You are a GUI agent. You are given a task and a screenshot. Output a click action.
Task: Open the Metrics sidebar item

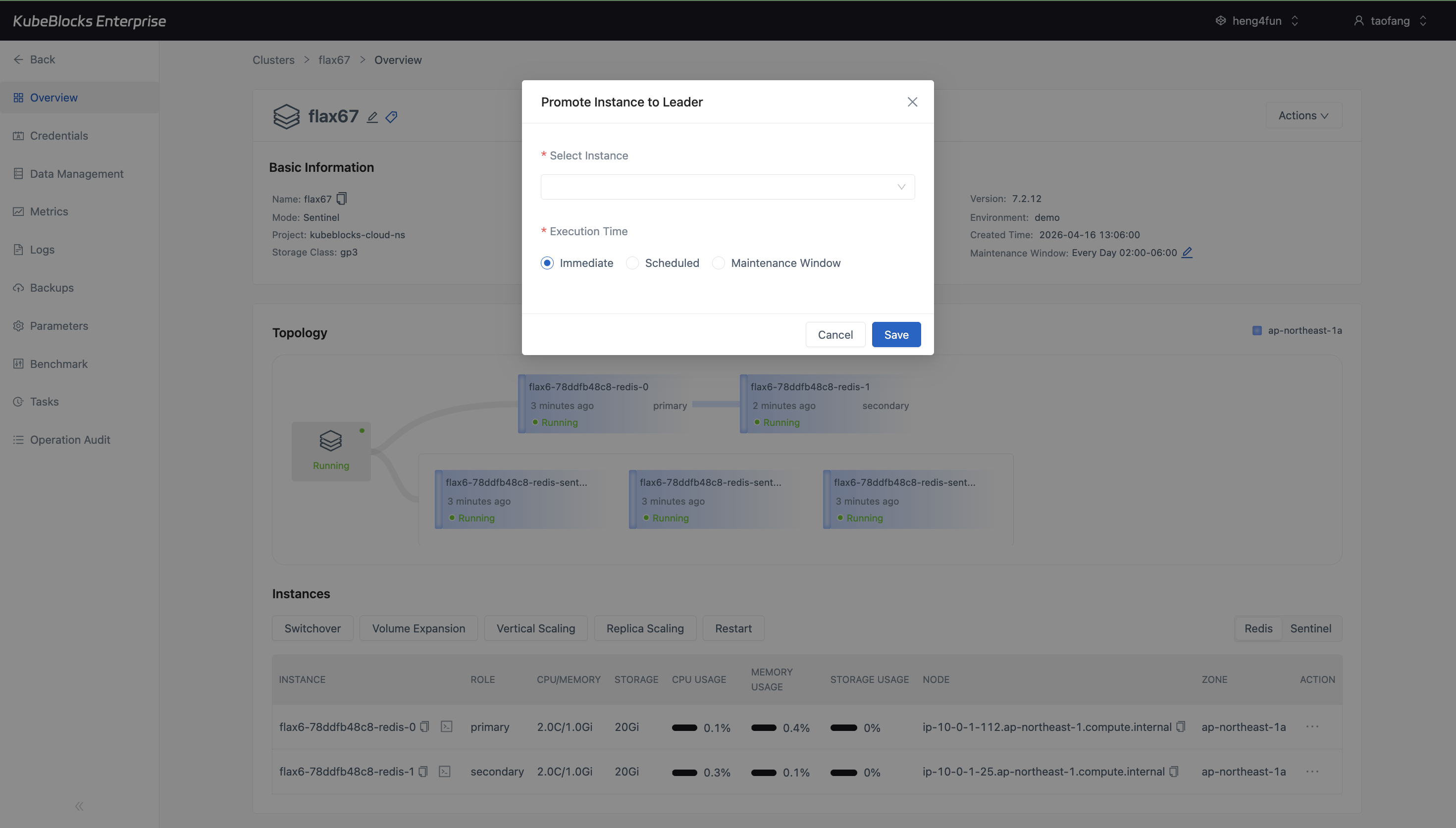[79, 211]
